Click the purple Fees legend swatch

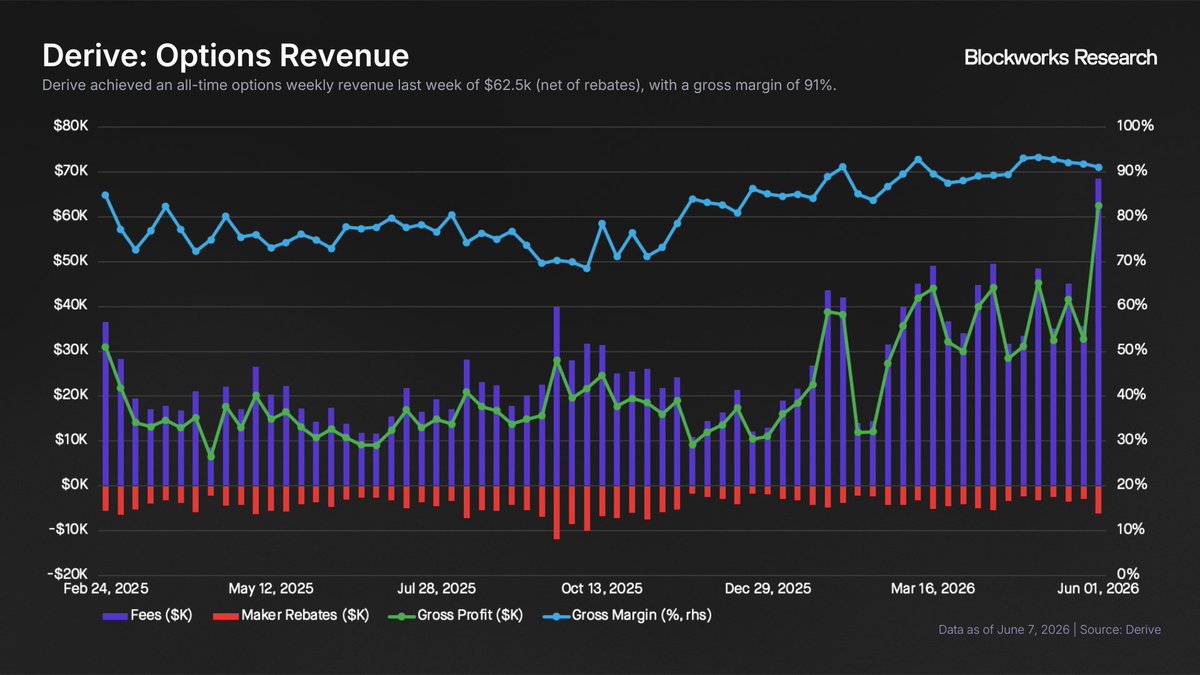pos(116,616)
